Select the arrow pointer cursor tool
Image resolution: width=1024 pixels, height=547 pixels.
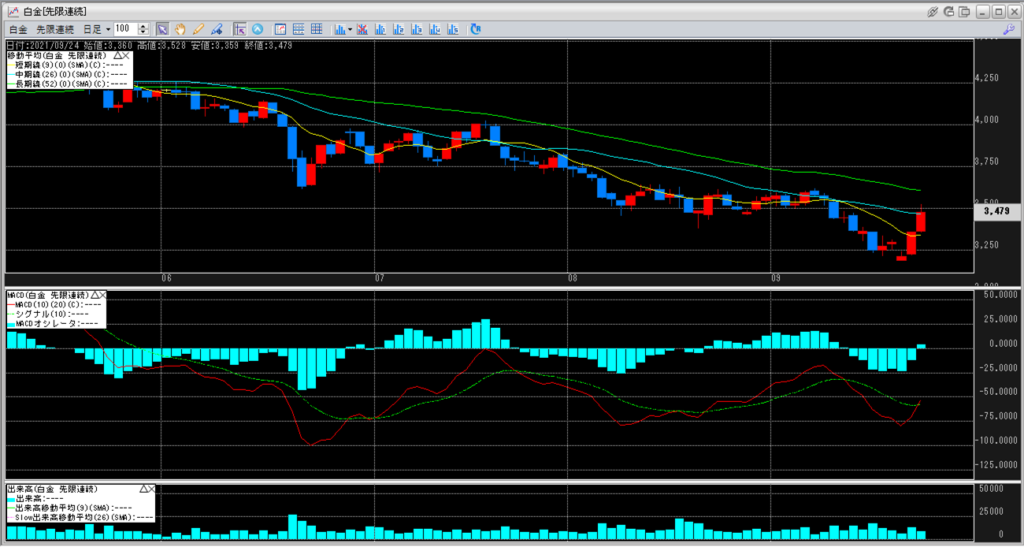point(163,30)
